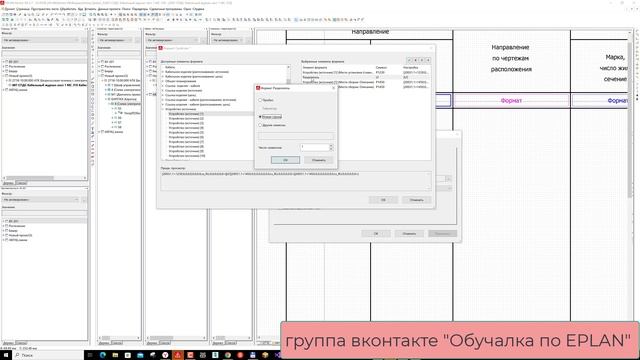Select Устройство (источник) [1] in available elements

coord(186,114)
